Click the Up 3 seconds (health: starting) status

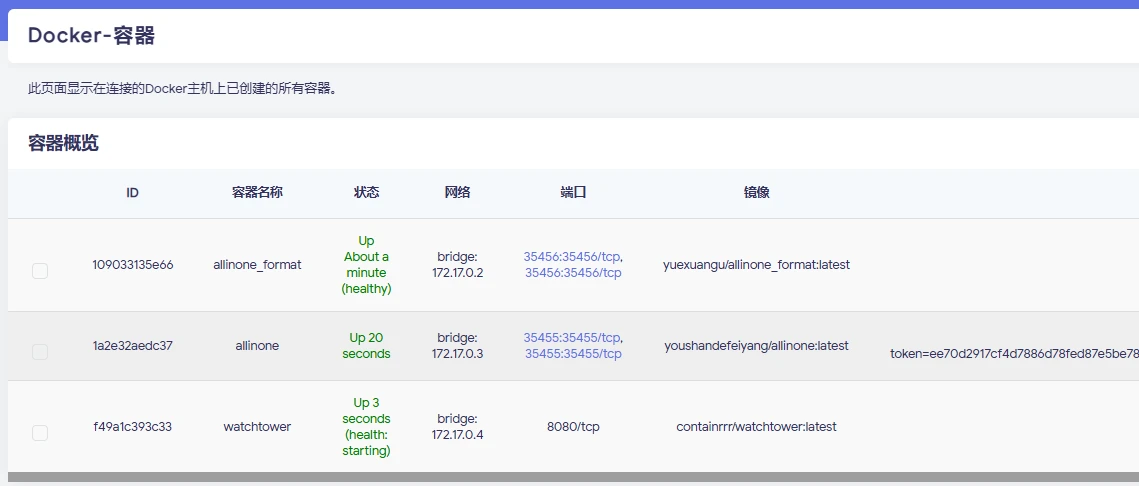click(366, 426)
